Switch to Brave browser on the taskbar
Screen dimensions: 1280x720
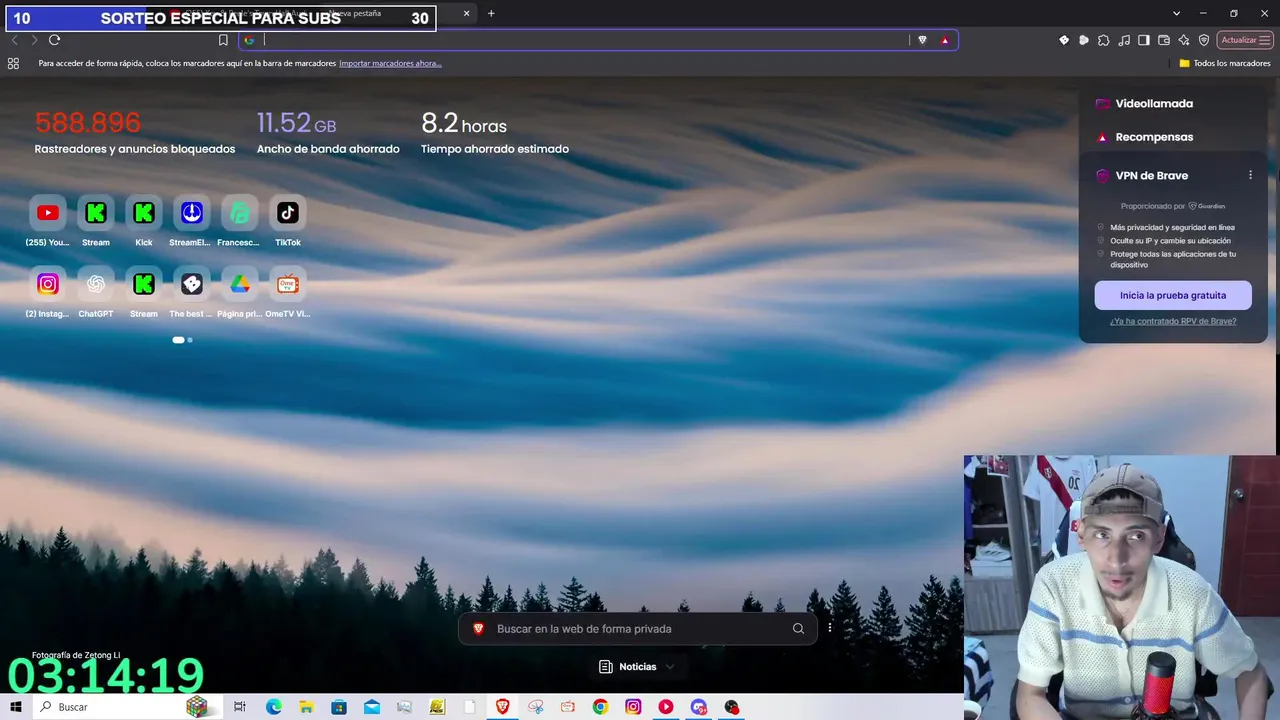502,707
